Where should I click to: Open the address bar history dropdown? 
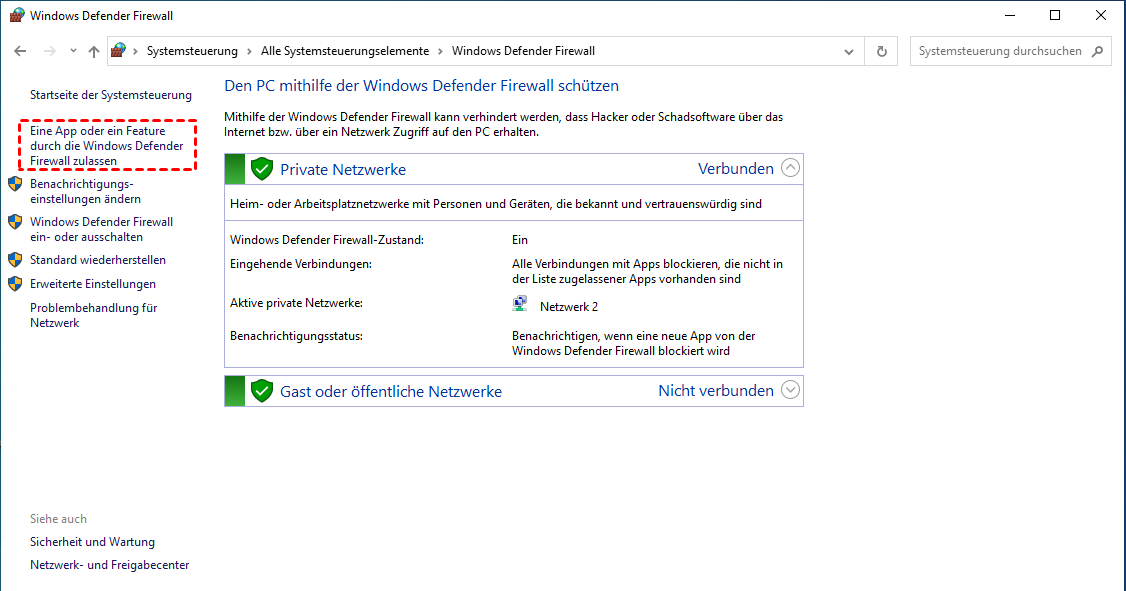[849, 51]
